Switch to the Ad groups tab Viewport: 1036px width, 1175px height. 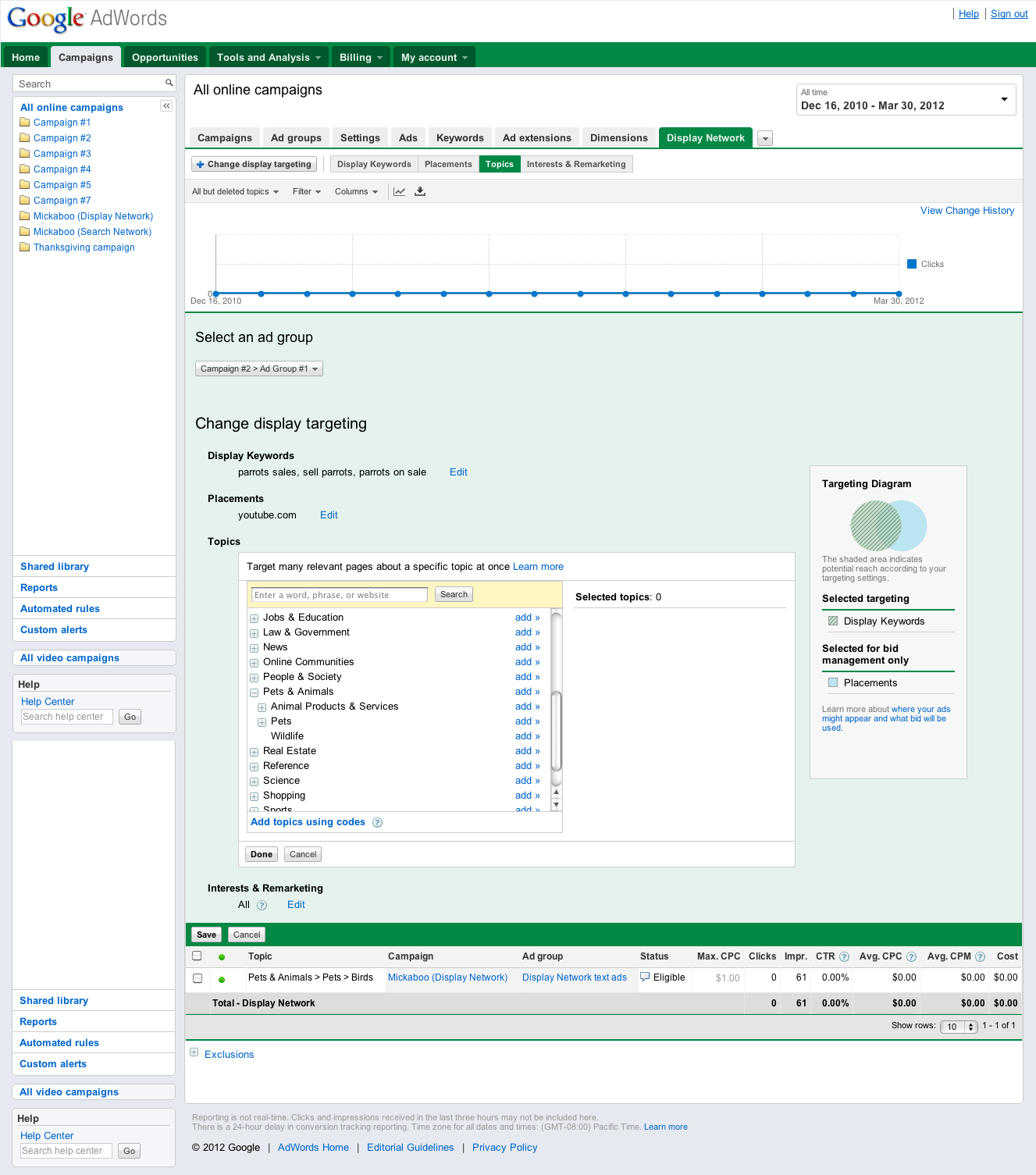296,138
